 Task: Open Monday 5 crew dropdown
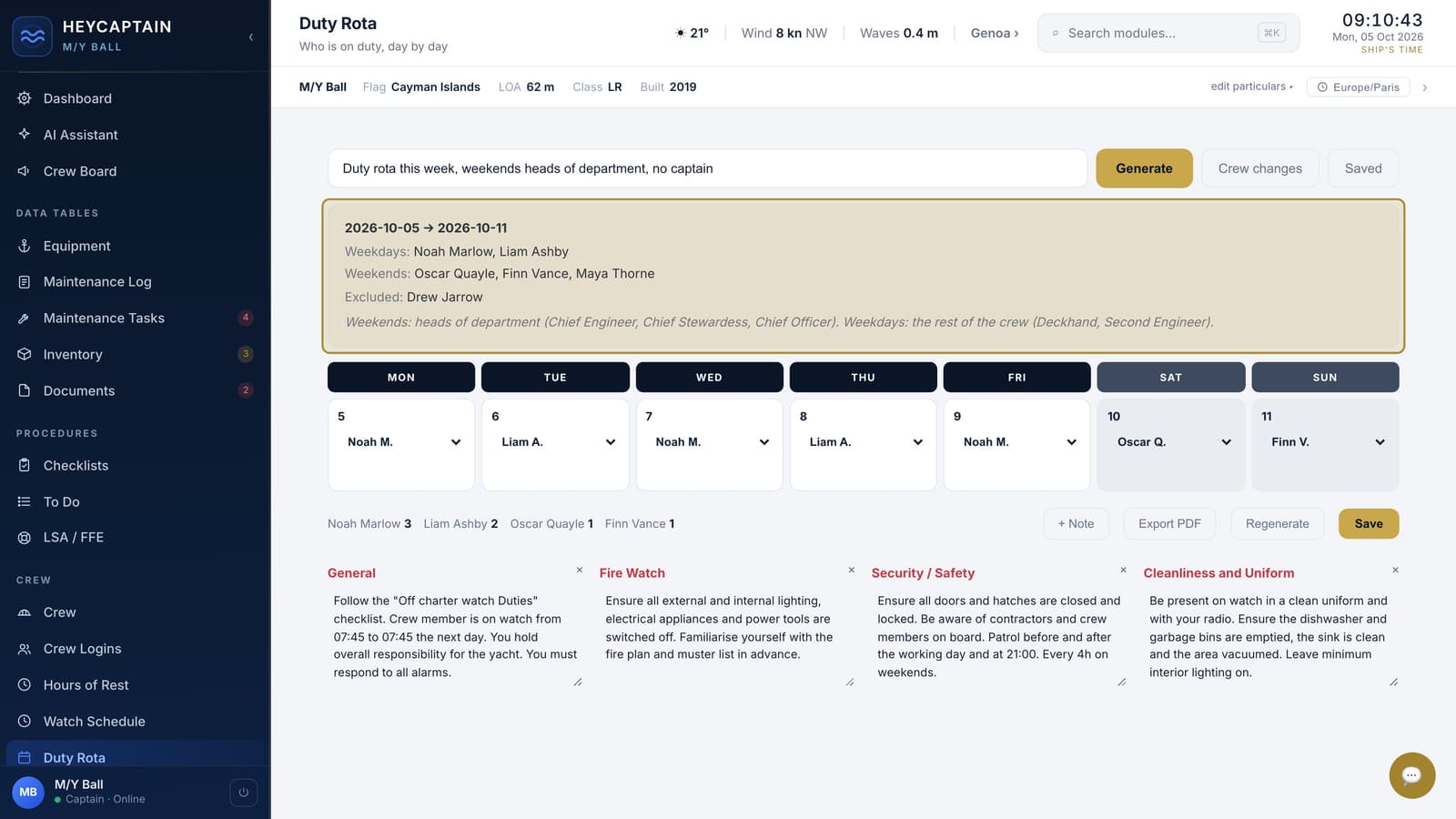pyautogui.click(x=401, y=442)
